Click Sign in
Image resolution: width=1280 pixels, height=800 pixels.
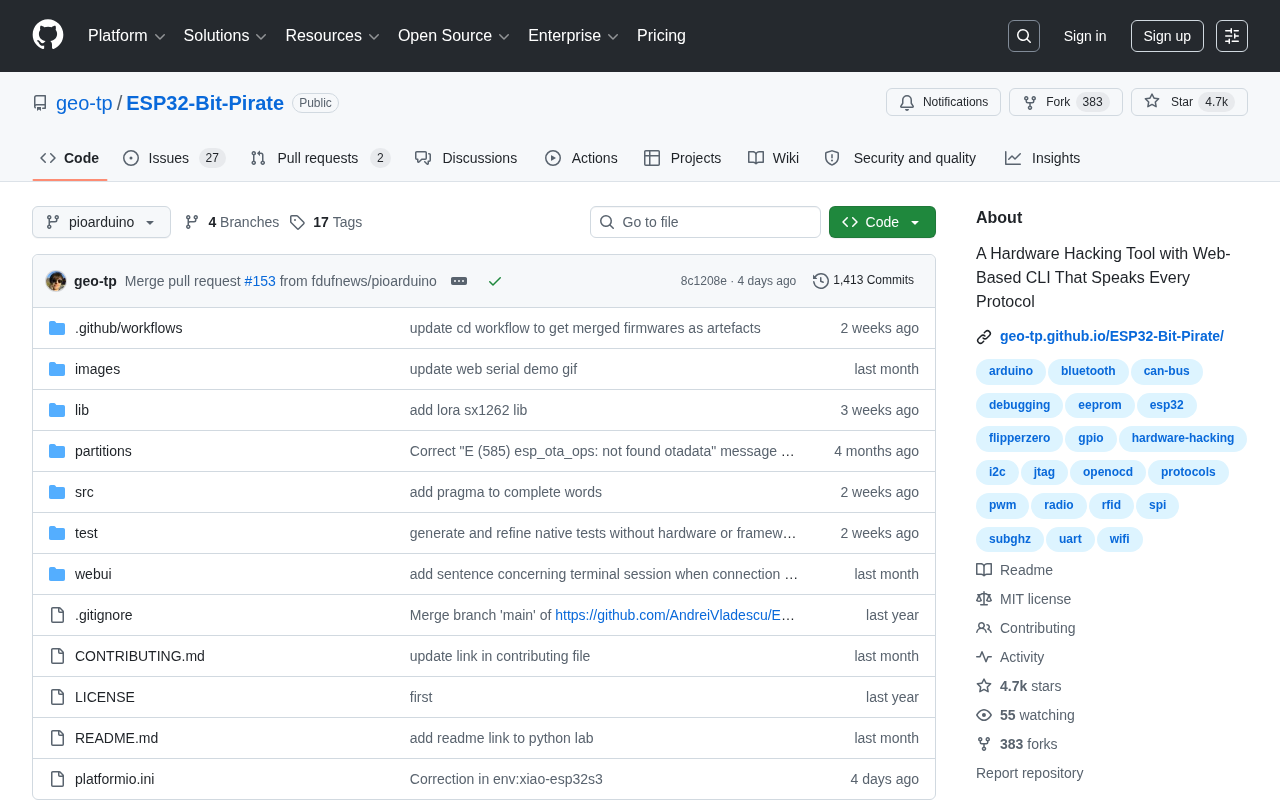click(x=1085, y=36)
